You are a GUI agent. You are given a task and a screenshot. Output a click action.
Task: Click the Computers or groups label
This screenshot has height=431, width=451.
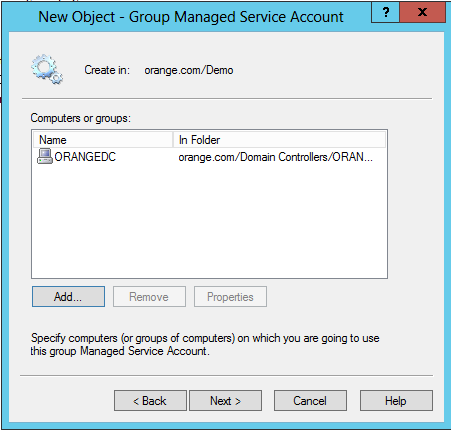(81, 118)
